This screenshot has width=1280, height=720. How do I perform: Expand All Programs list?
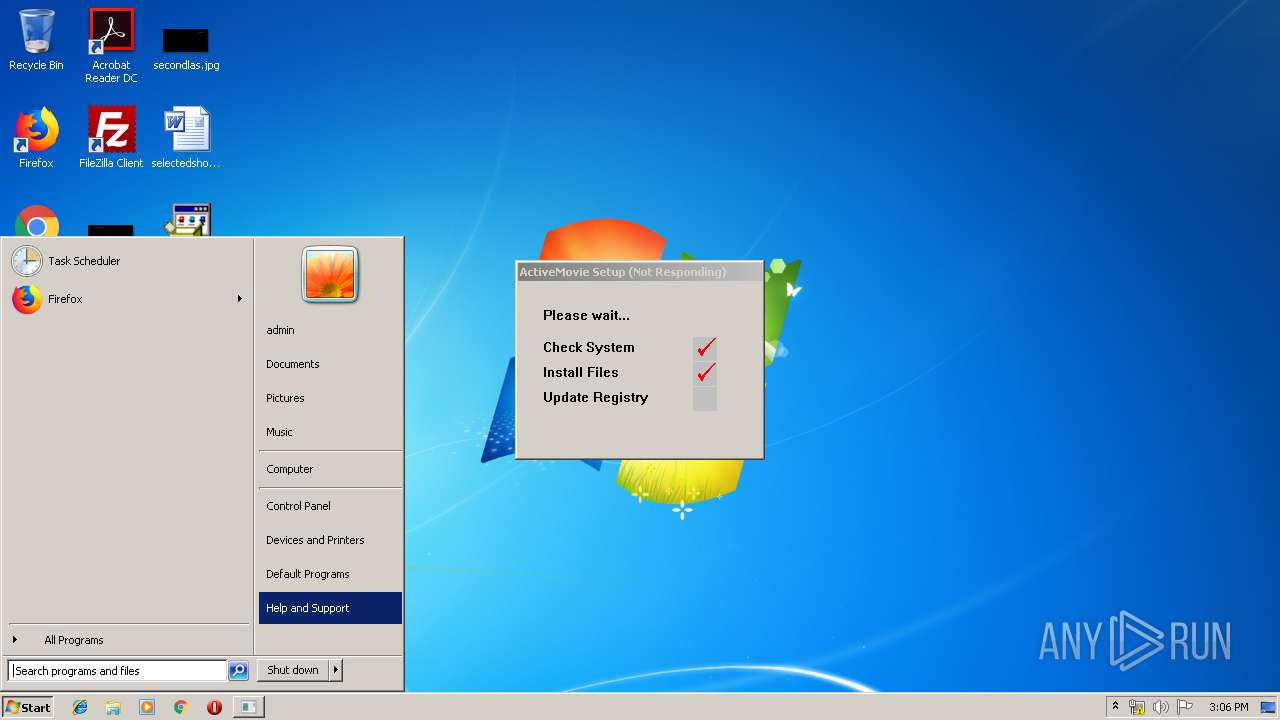127,640
